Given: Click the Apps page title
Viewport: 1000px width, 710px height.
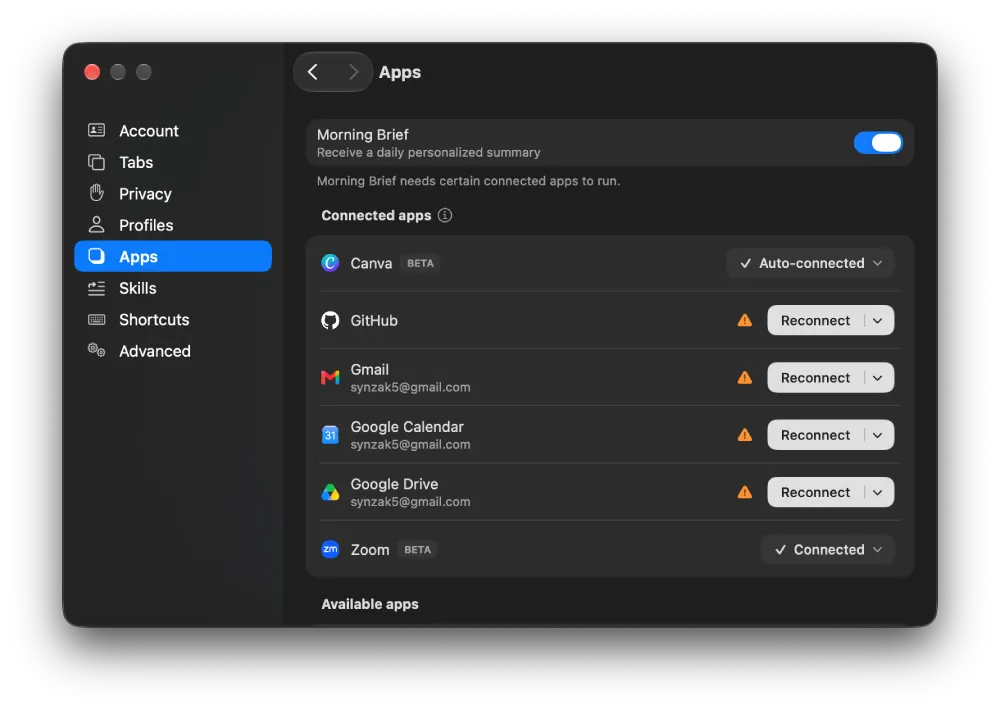Looking at the screenshot, I should [x=400, y=72].
